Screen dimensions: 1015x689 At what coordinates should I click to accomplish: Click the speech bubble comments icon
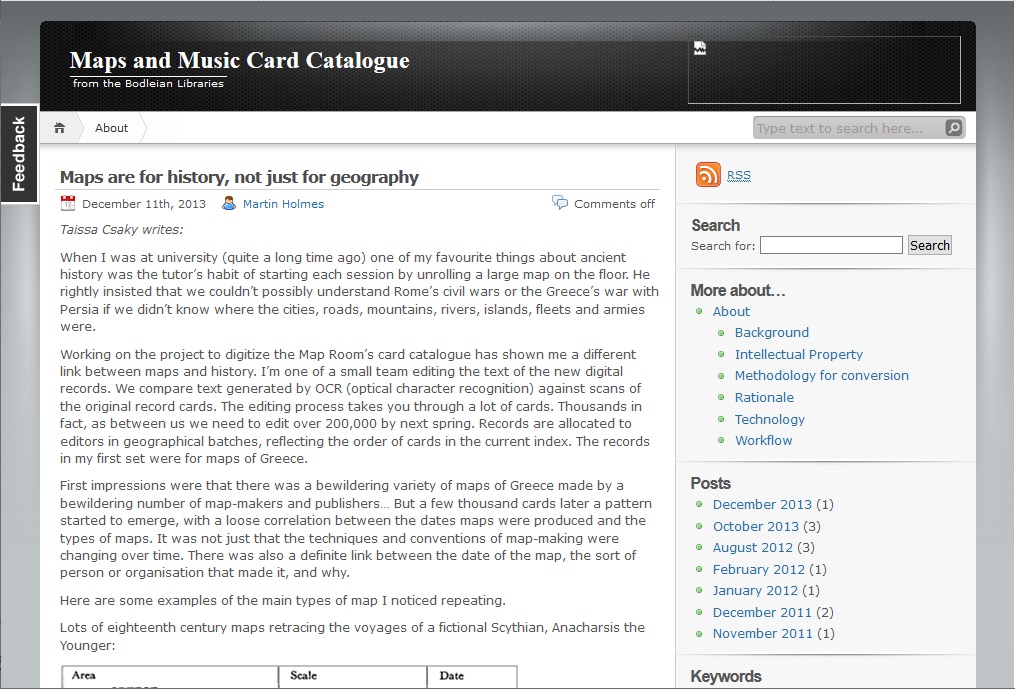click(x=559, y=202)
